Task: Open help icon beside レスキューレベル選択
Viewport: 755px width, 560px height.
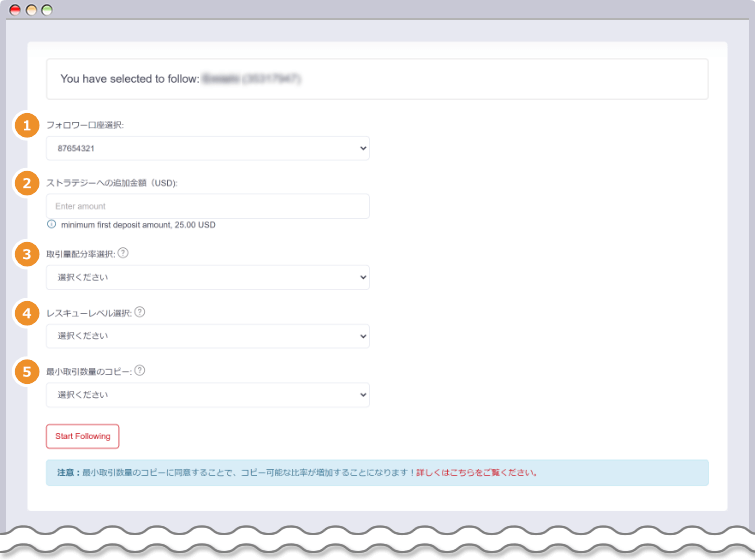Action: click(x=140, y=312)
